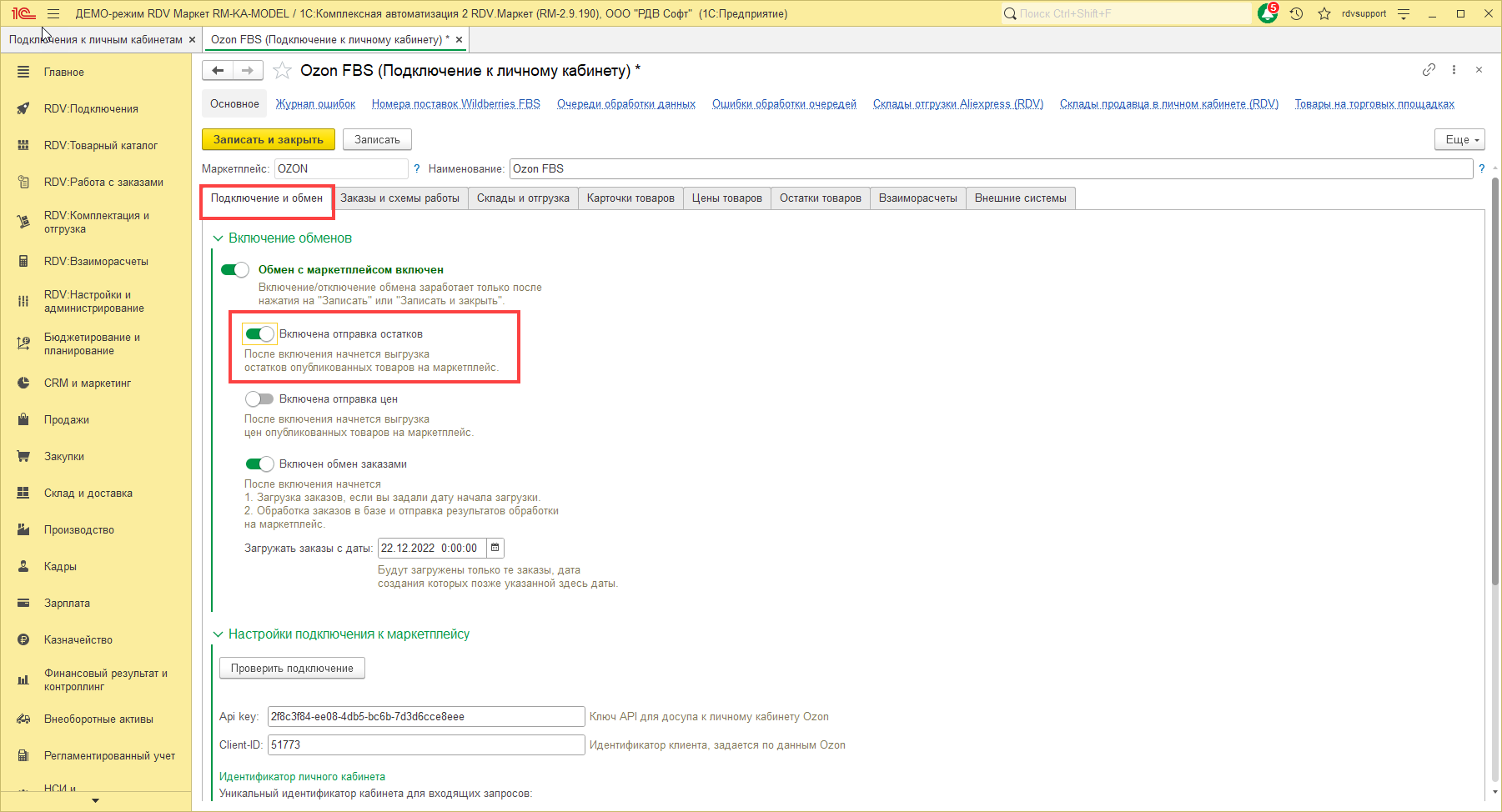1502x812 pixels.
Task: Open the Еще dropdown menu
Action: 1459,139
